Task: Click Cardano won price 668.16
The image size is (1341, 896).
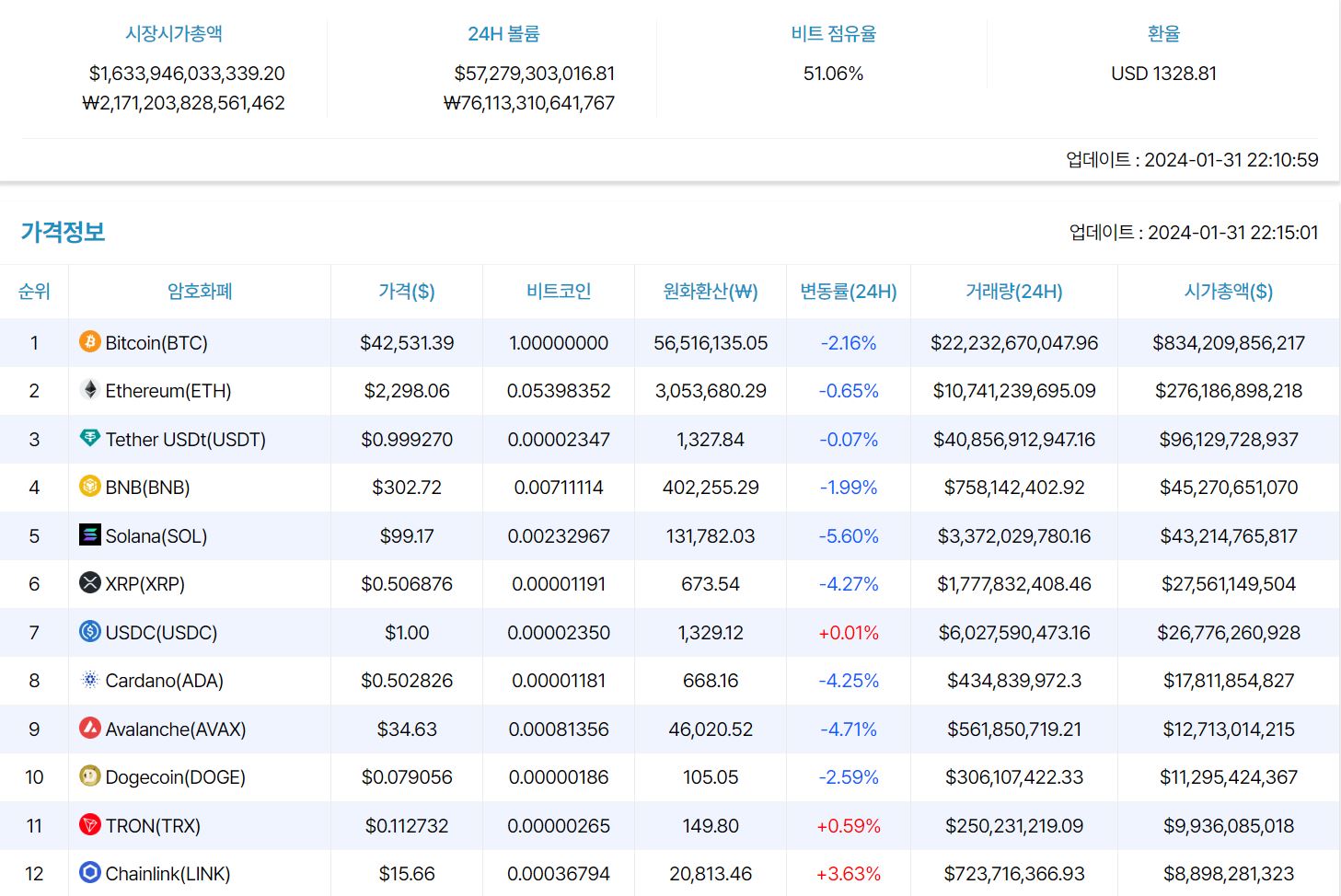Action: [x=711, y=681]
